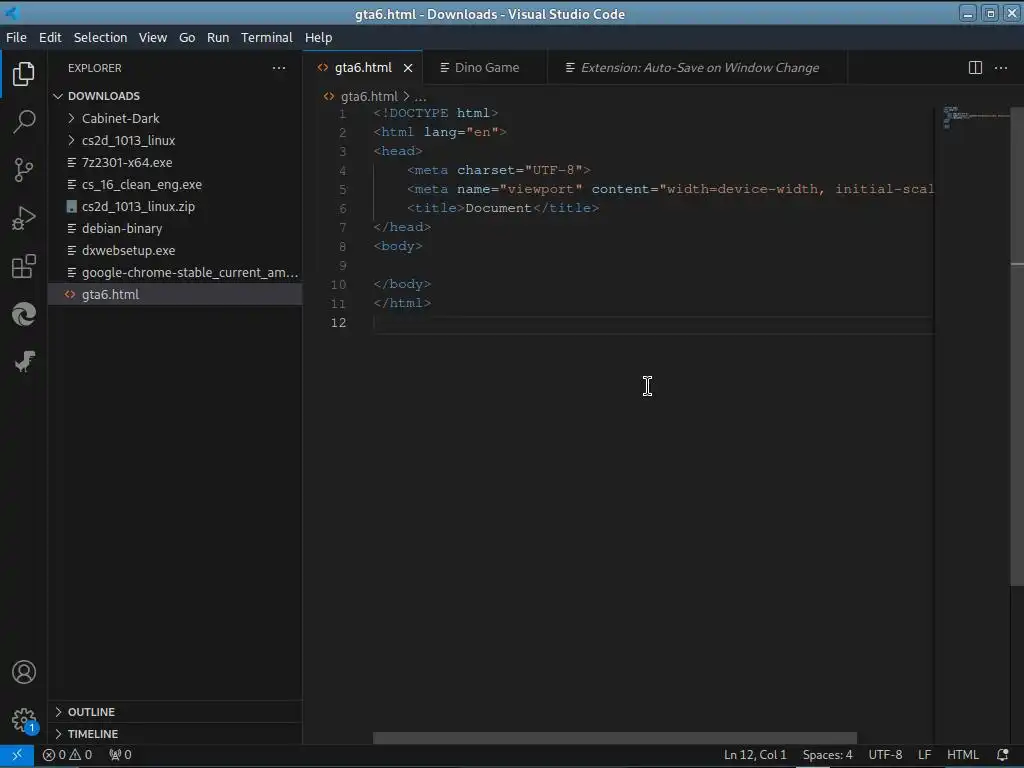Click the code minimap preview
1024x768 pixels.
coord(975,118)
